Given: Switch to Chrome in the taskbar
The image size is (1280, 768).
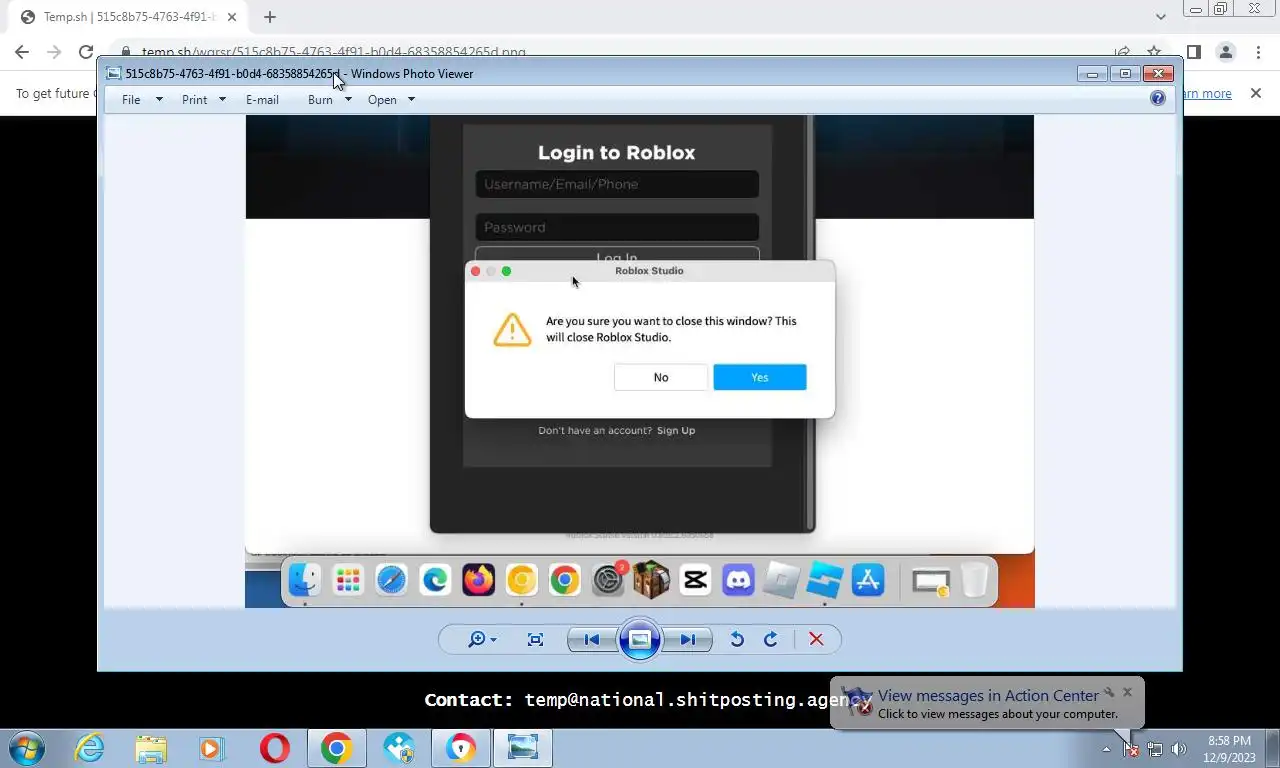Looking at the screenshot, I should [x=336, y=748].
